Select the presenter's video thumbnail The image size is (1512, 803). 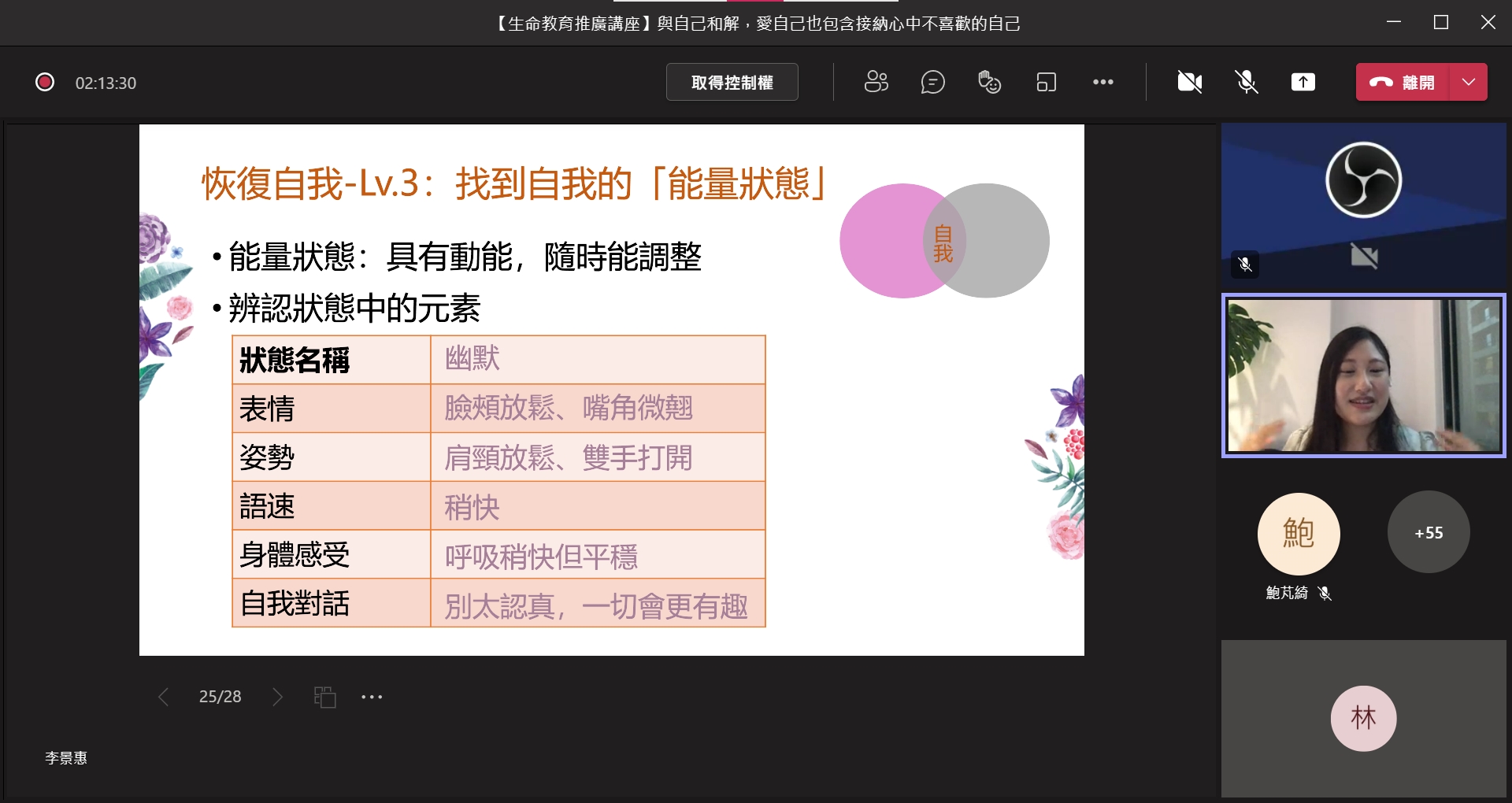pos(1363,376)
